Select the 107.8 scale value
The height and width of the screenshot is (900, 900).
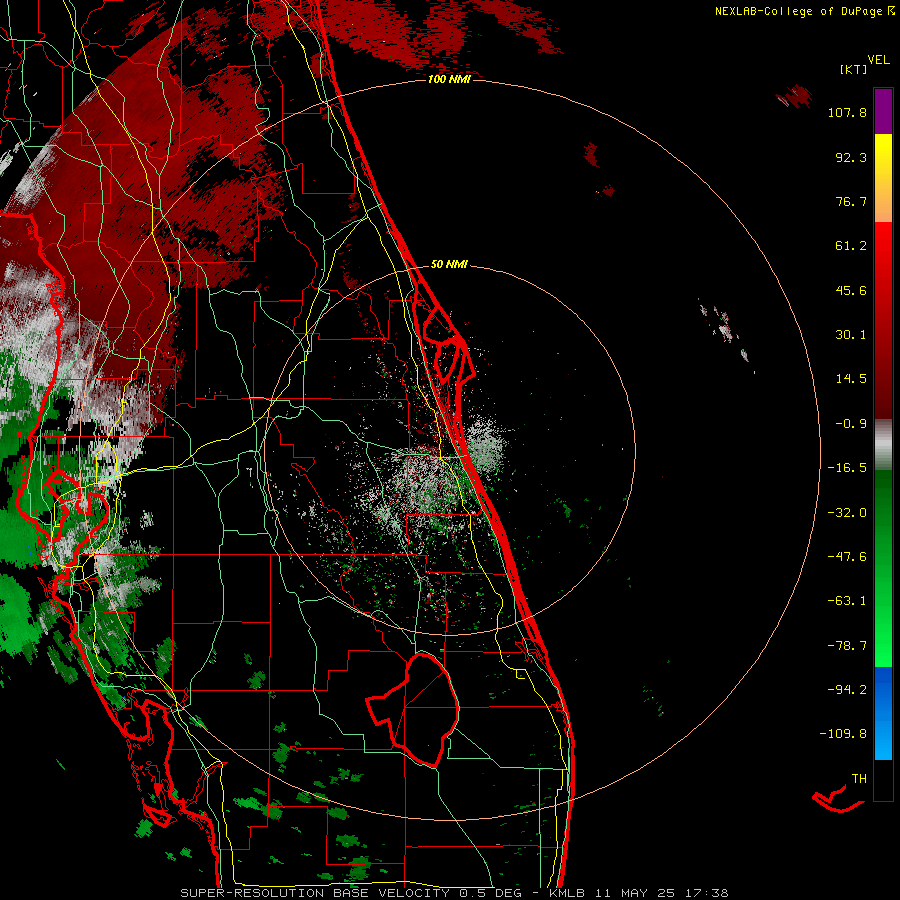pyautogui.click(x=847, y=112)
